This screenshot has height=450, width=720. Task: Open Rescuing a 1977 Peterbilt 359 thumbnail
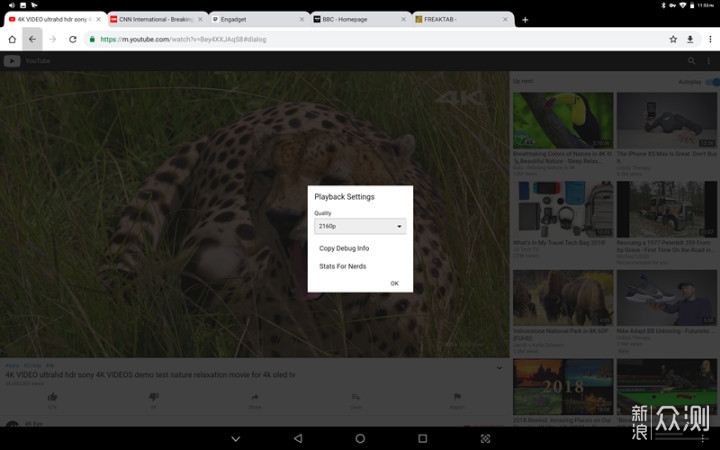pyautogui.click(x=666, y=209)
